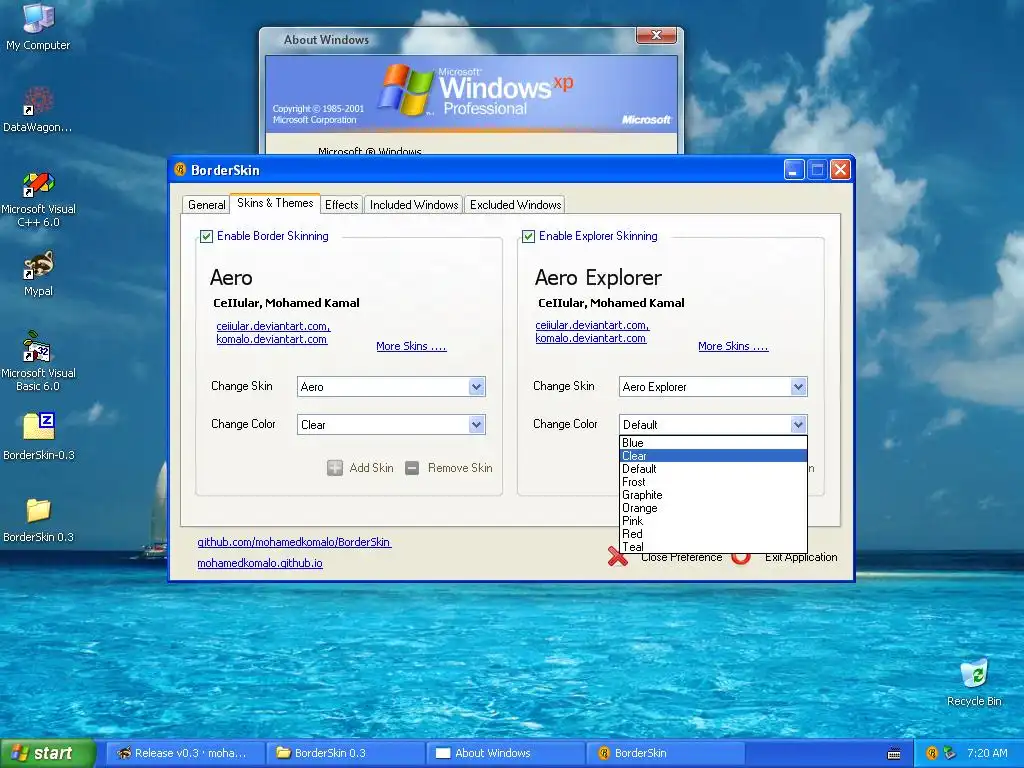Choose Blue from the color list

(x=713, y=443)
